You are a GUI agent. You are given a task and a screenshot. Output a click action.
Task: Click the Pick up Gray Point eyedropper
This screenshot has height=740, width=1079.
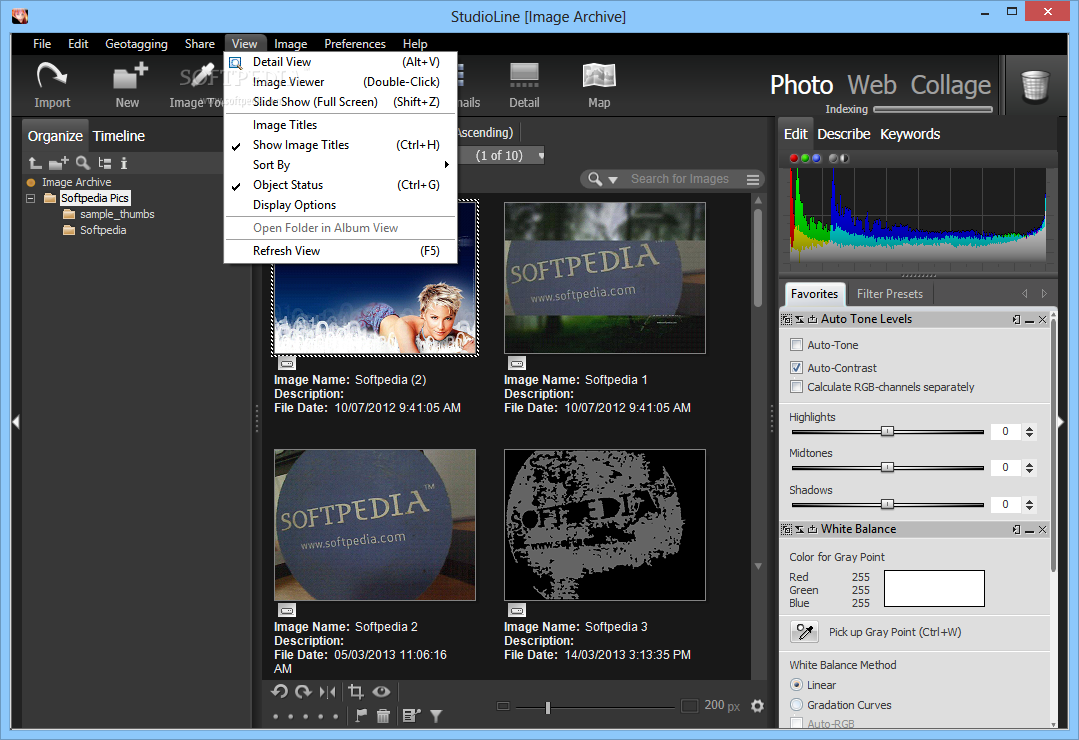click(x=804, y=632)
